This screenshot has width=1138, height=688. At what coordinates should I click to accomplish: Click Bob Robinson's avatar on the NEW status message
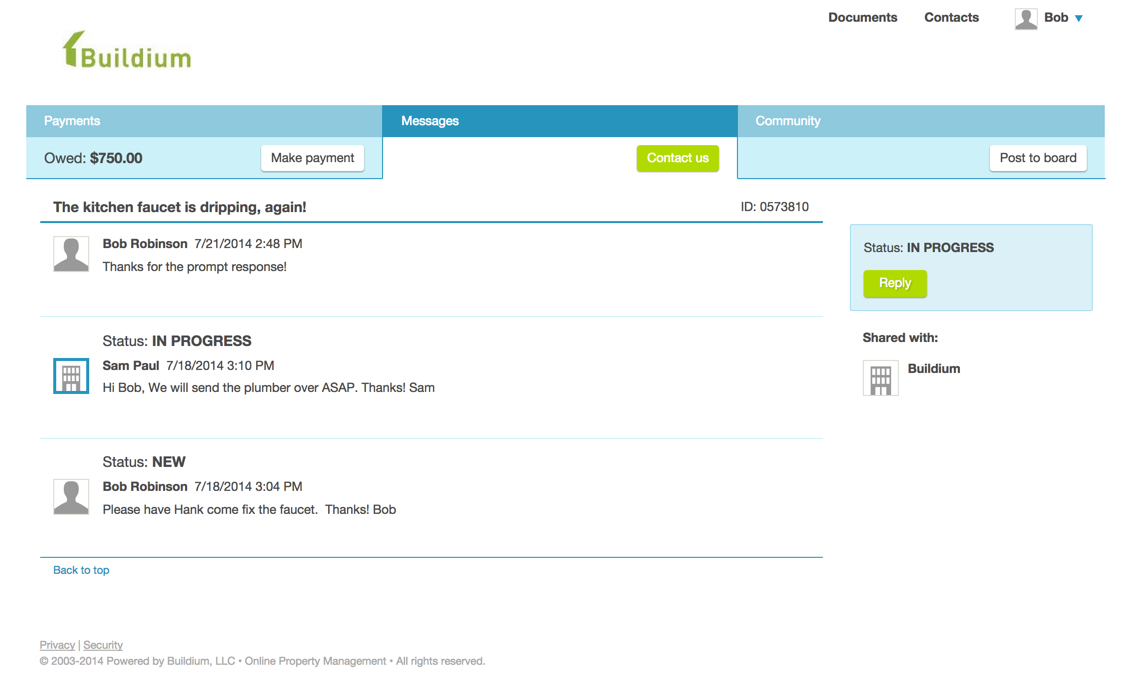(x=71, y=496)
